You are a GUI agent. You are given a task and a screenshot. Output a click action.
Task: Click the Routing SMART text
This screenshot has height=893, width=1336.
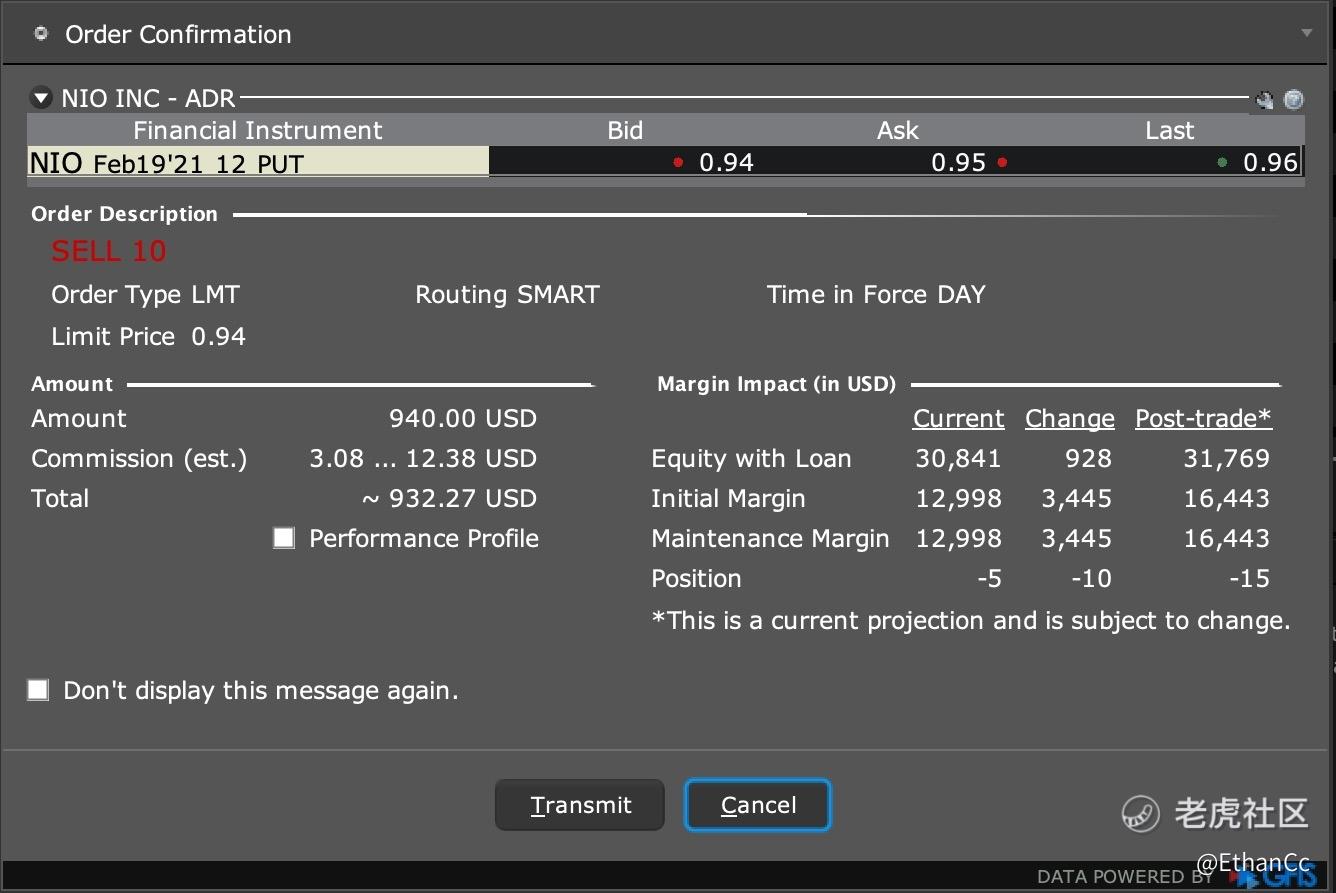pos(507,295)
